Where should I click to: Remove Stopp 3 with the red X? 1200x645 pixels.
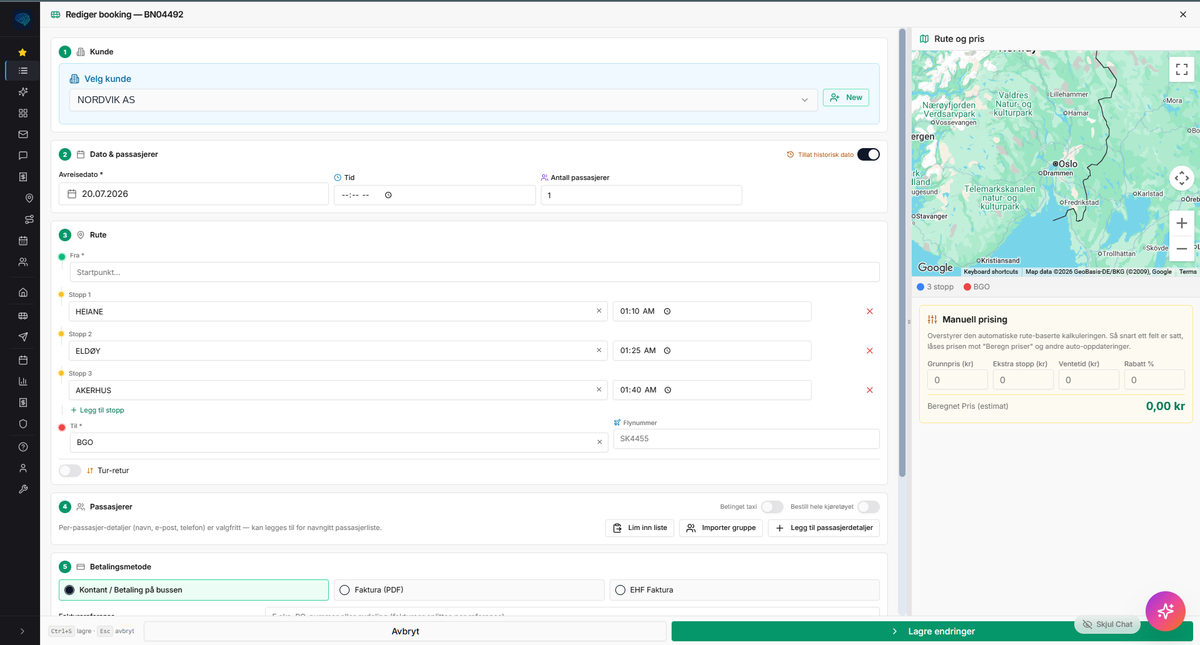tap(869, 390)
